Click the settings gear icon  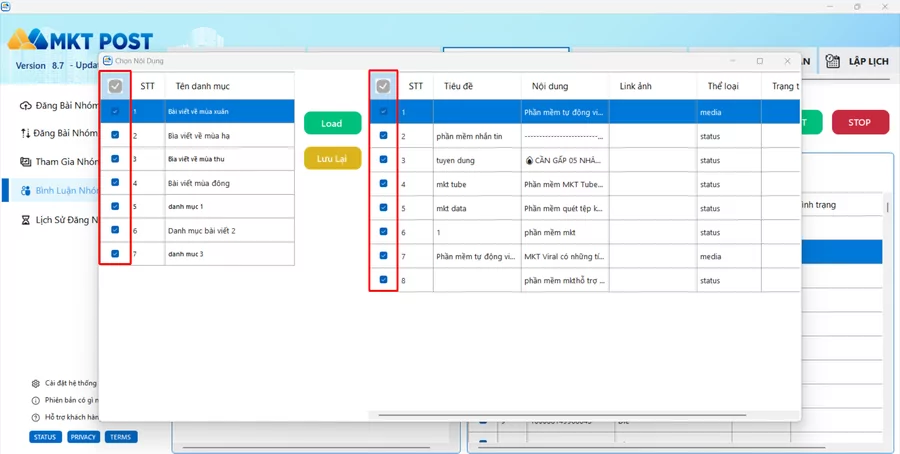pos(36,383)
